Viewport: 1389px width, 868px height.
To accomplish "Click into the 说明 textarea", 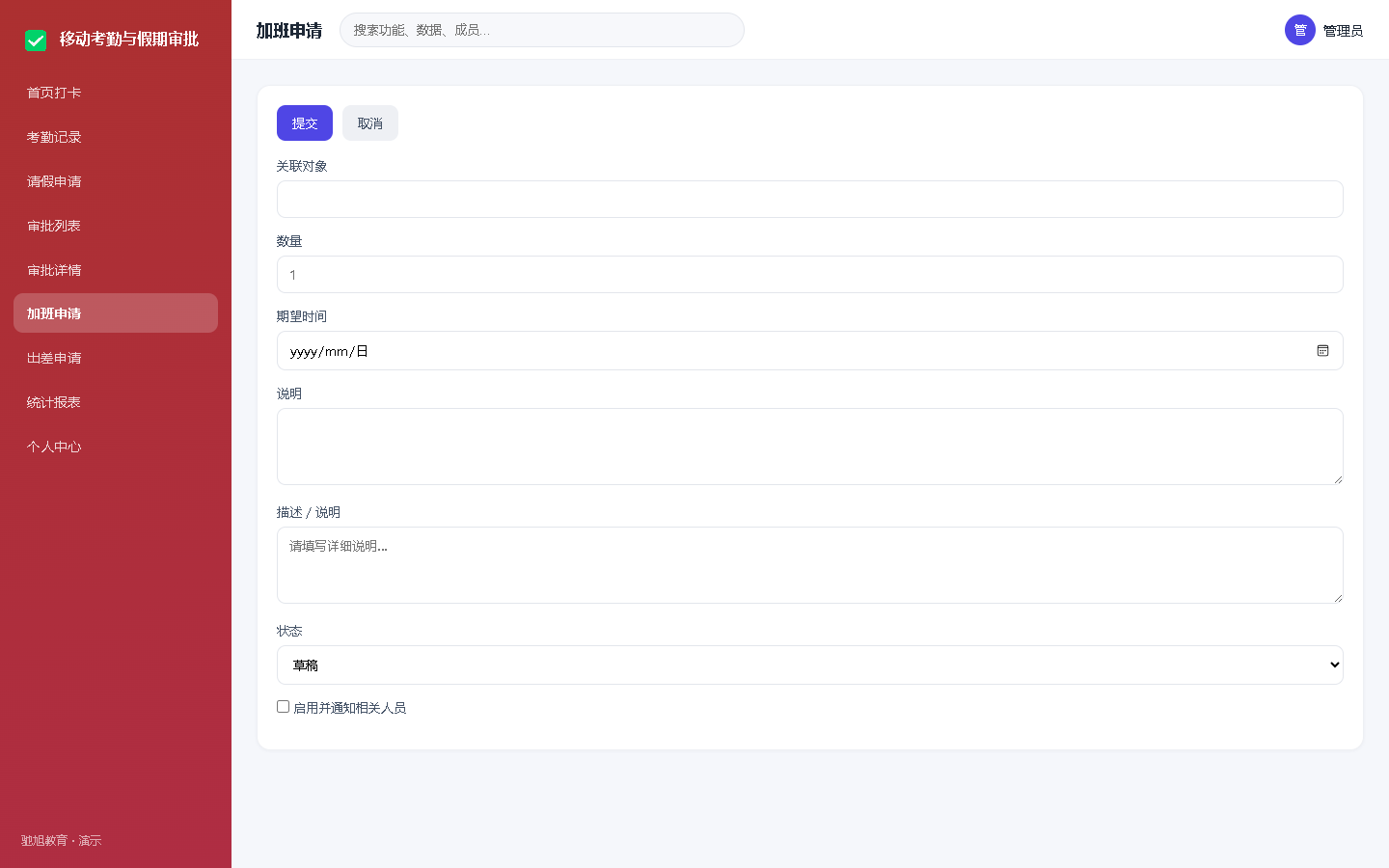I will pos(810,447).
